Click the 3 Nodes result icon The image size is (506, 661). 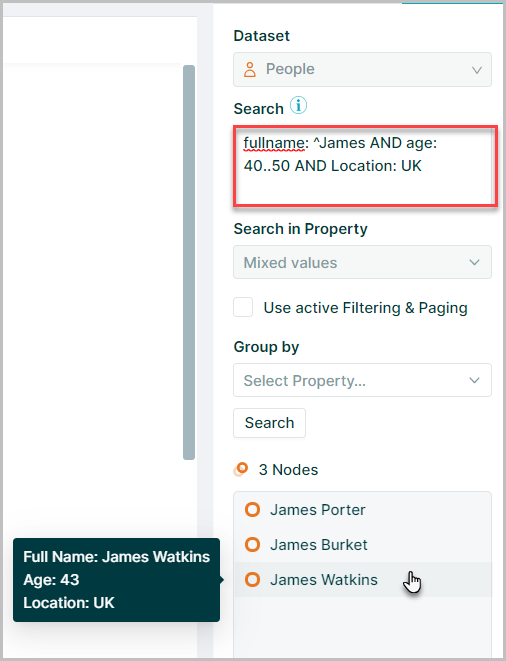pos(241,469)
